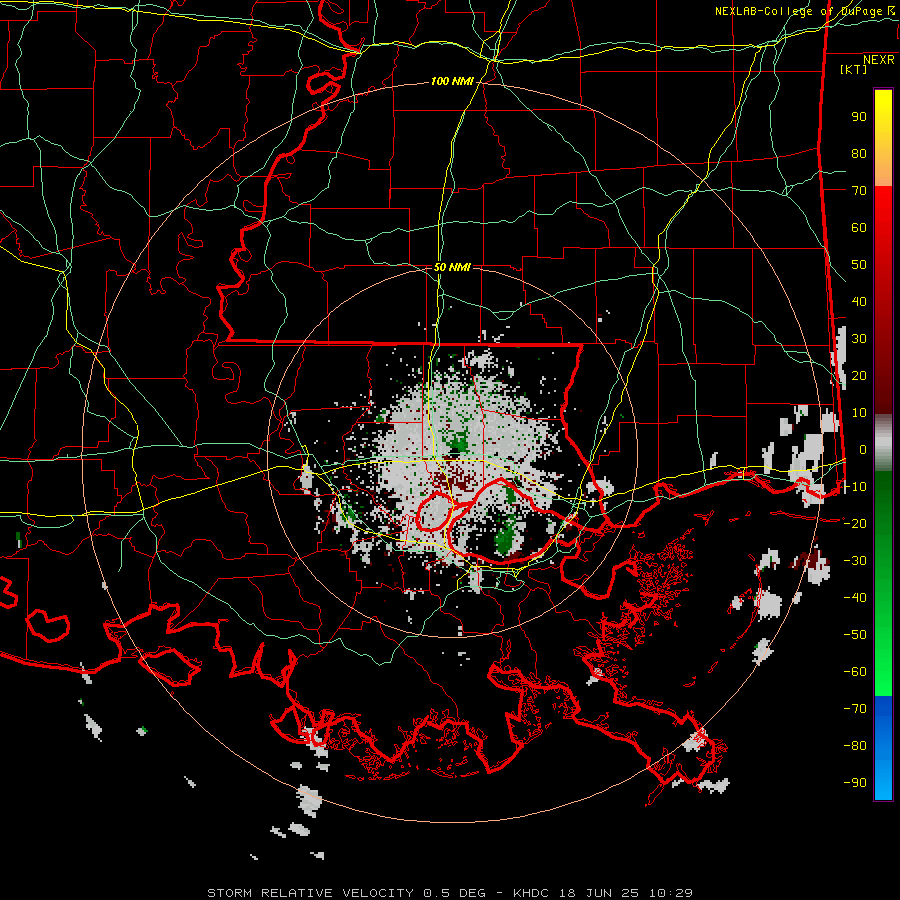Click the gray zero-velocity segment of the color bar

[883, 443]
